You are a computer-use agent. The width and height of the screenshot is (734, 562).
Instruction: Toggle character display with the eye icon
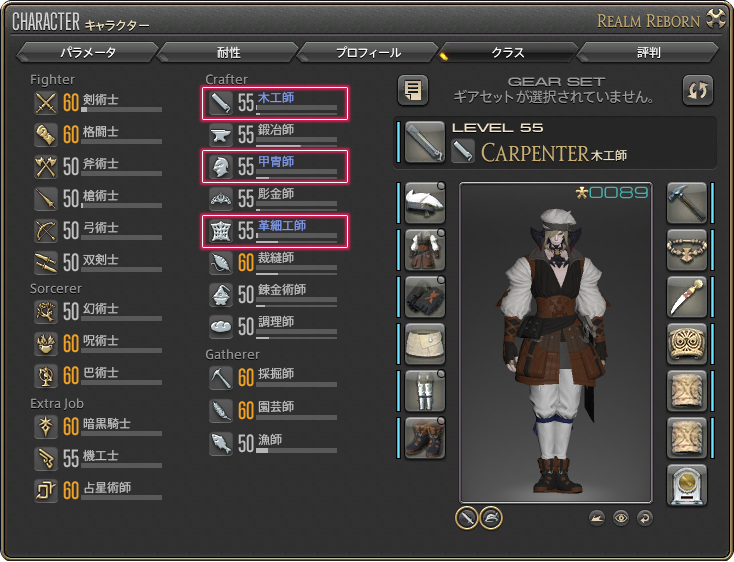(621, 518)
